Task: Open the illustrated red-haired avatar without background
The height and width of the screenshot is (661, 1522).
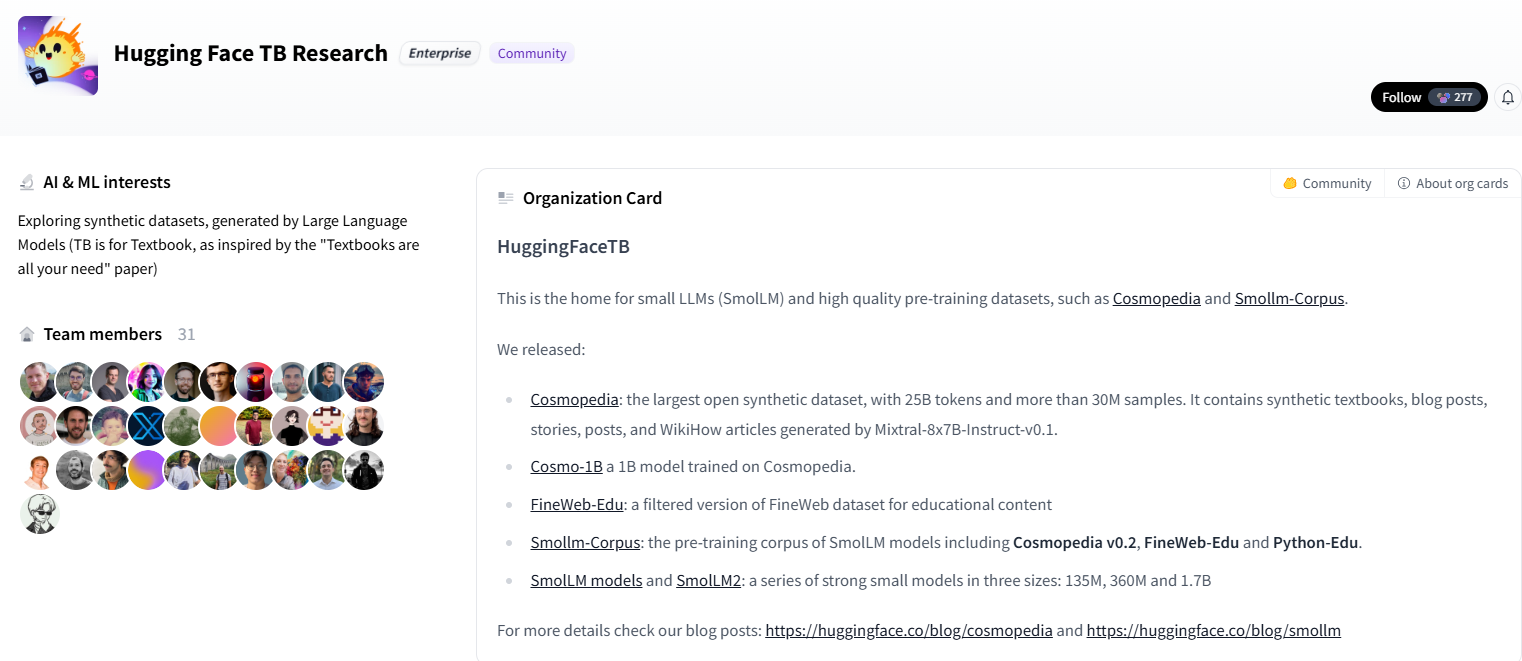Action: pos(40,470)
